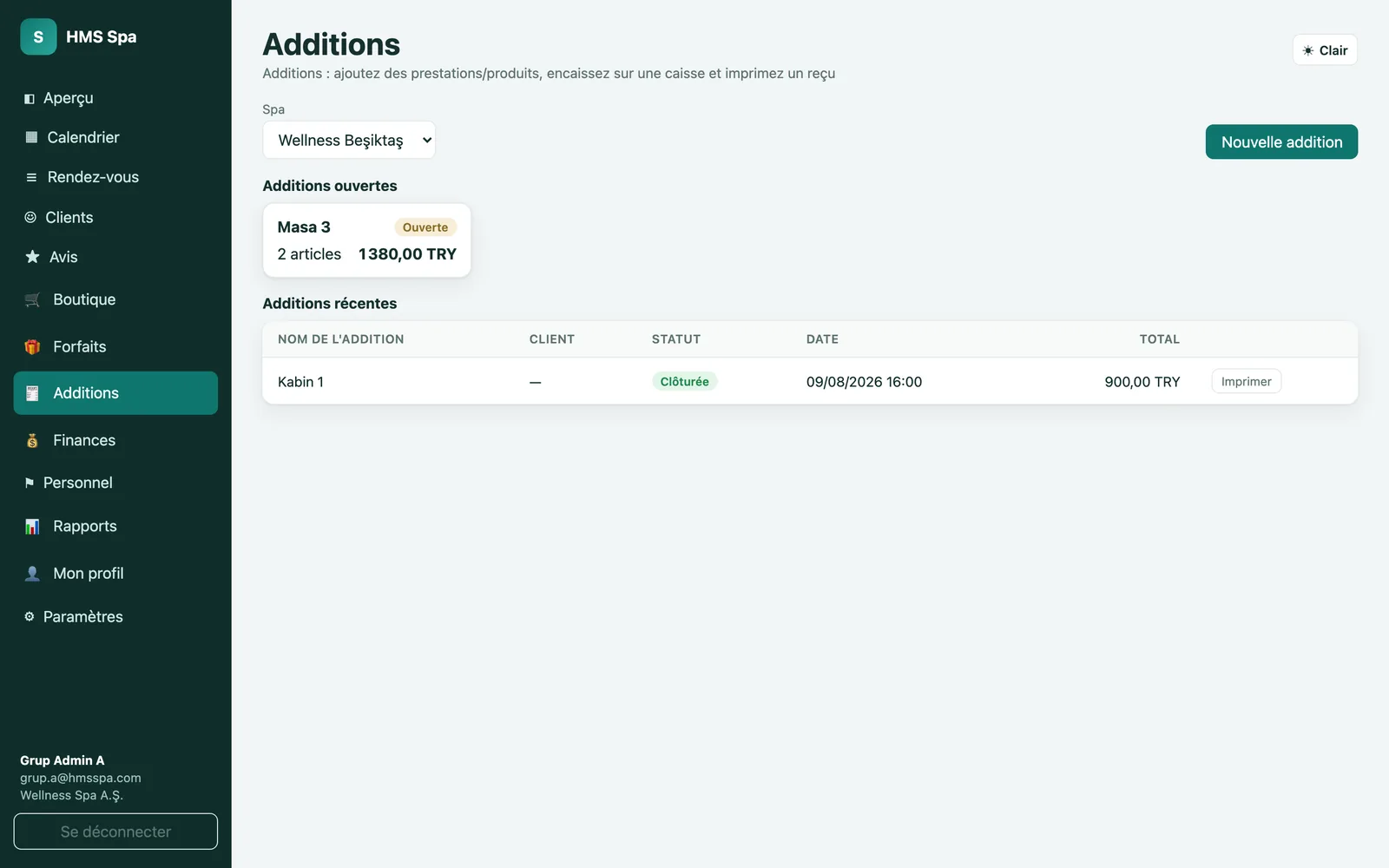Image resolution: width=1389 pixels, height=868 pixels.
Task: Click the HMS Spa logo icon
Action: [38, 36]
